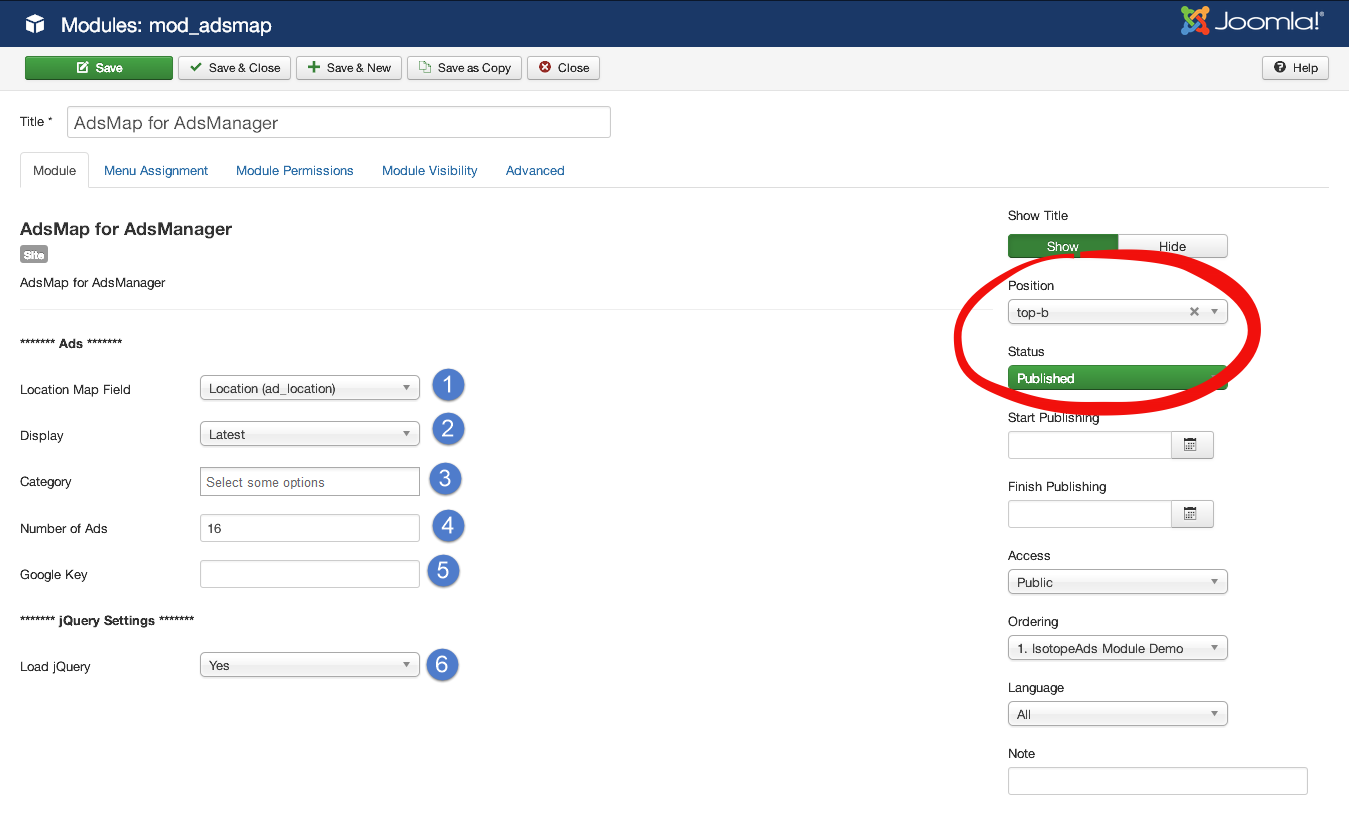Open the Access dropdown showing Public
Screen dimensions: 1349x839
[1117, 581]
